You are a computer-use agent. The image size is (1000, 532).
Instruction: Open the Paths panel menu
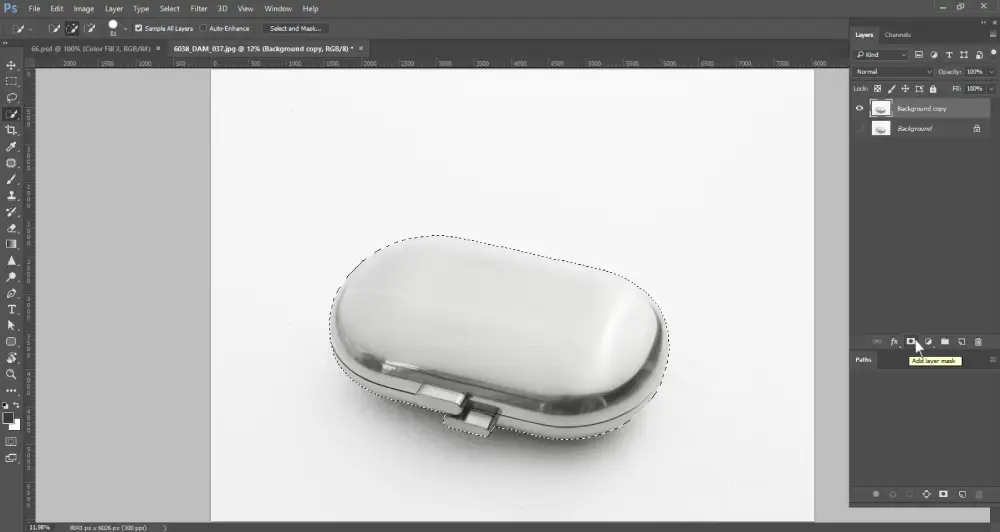(x=992, y=360)
